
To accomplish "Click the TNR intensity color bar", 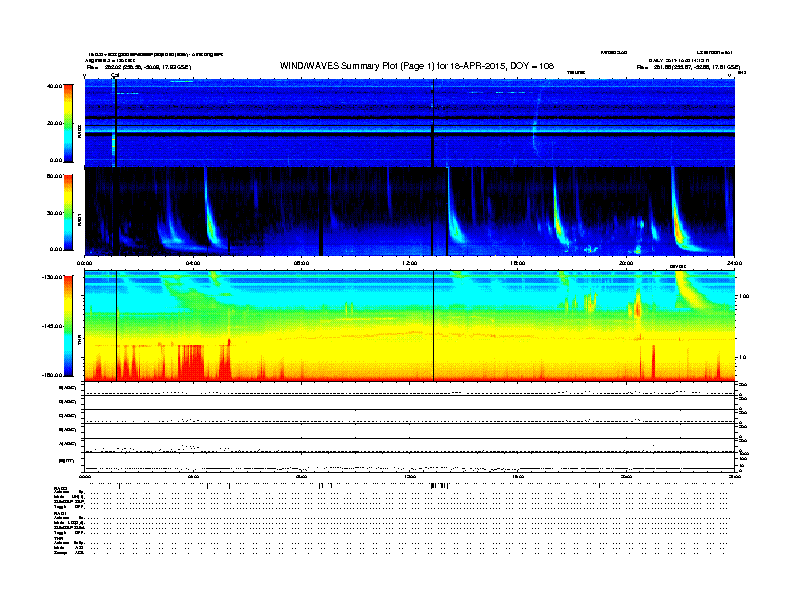I will (x=68, y=326).
